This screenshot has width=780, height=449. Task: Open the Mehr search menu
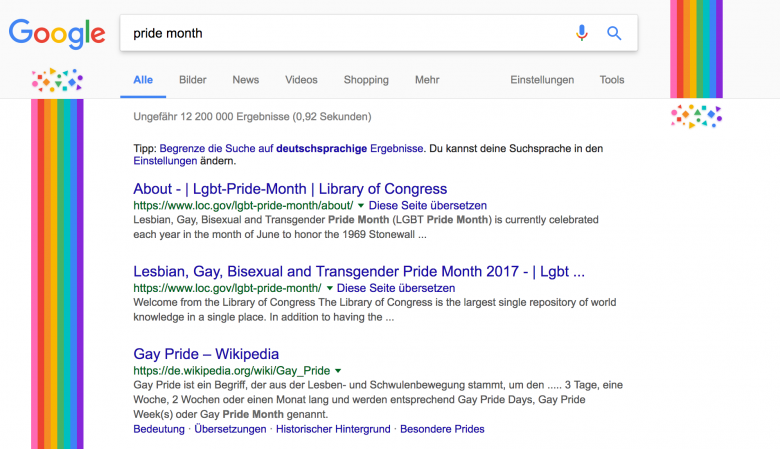point(427,80)
